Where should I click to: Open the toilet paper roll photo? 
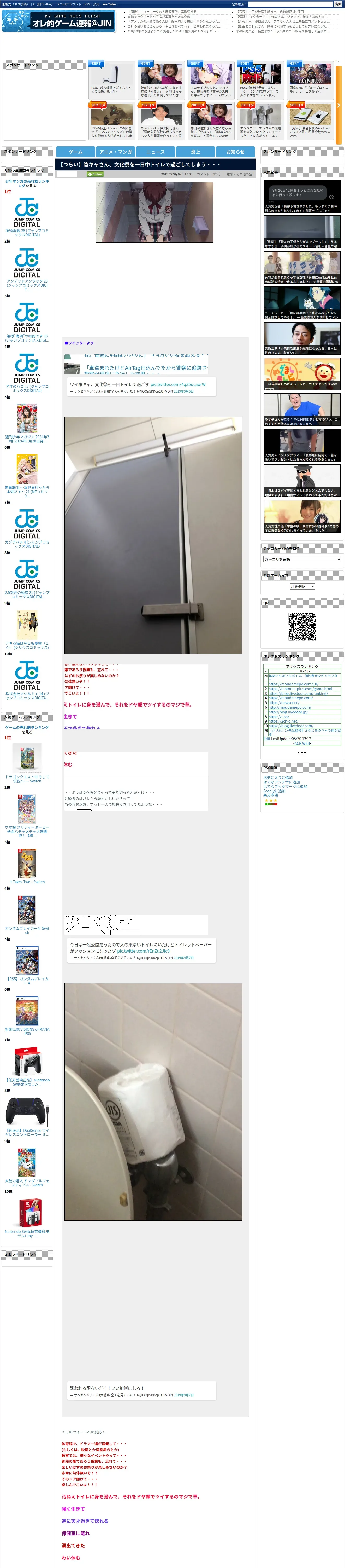click(x=153, y=1101)
